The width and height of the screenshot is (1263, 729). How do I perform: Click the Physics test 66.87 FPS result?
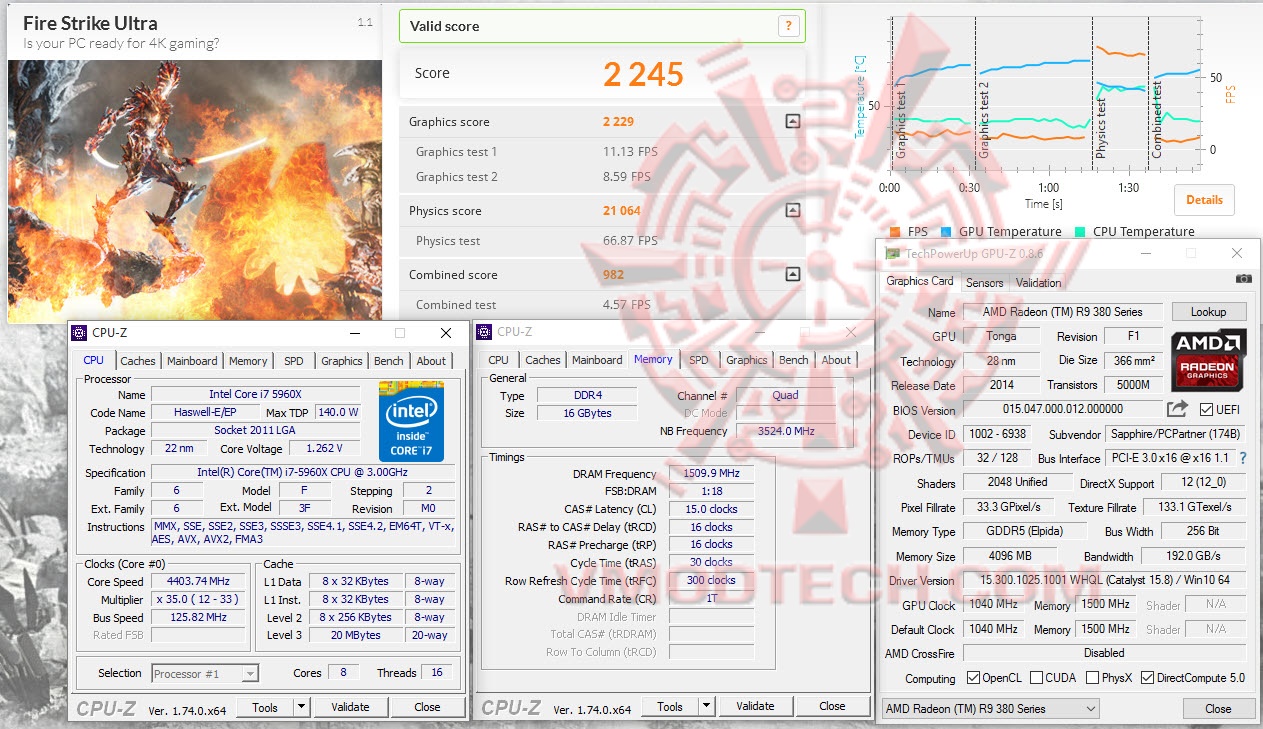(630, 241)
